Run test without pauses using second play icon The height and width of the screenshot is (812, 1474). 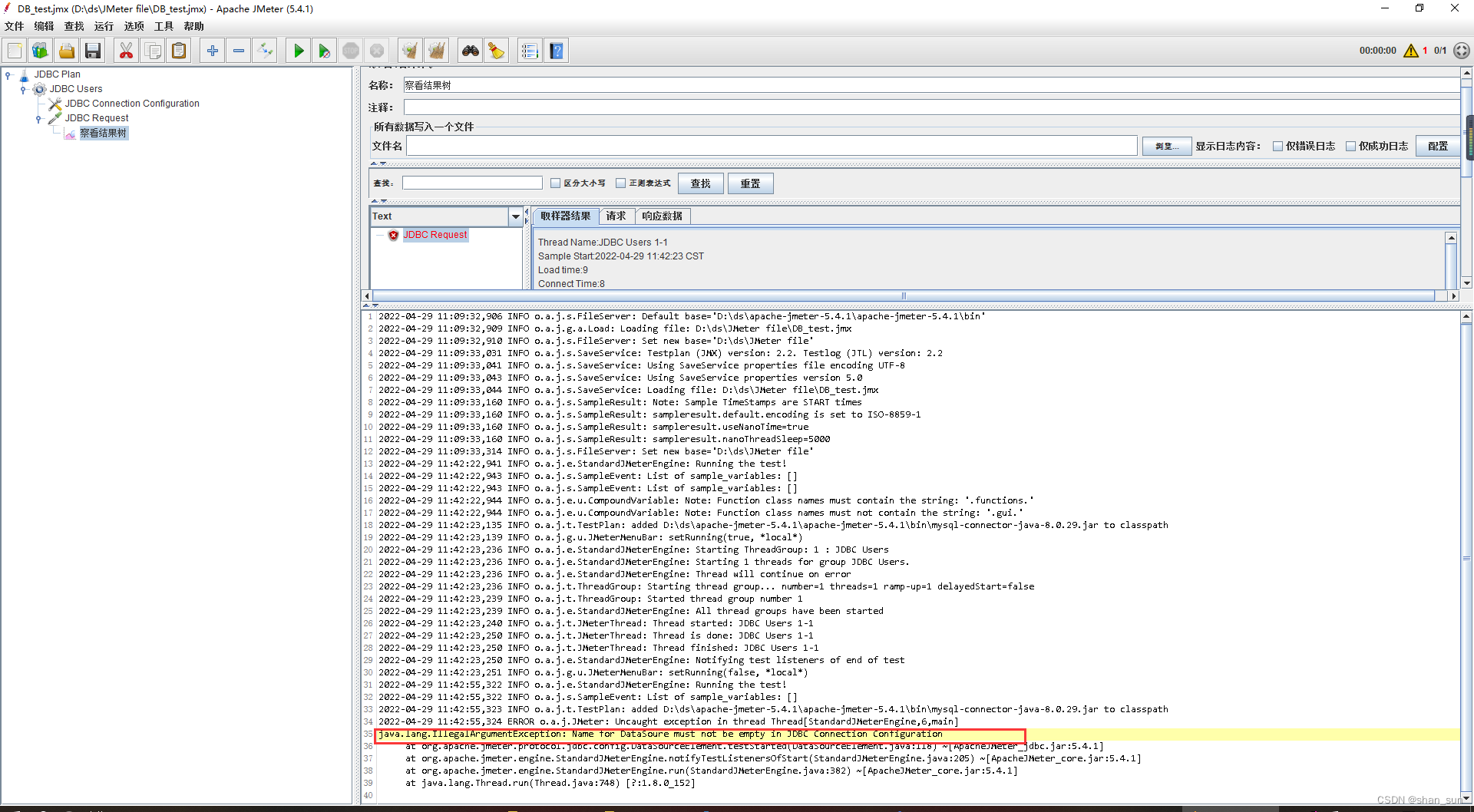tap(324, 50)
